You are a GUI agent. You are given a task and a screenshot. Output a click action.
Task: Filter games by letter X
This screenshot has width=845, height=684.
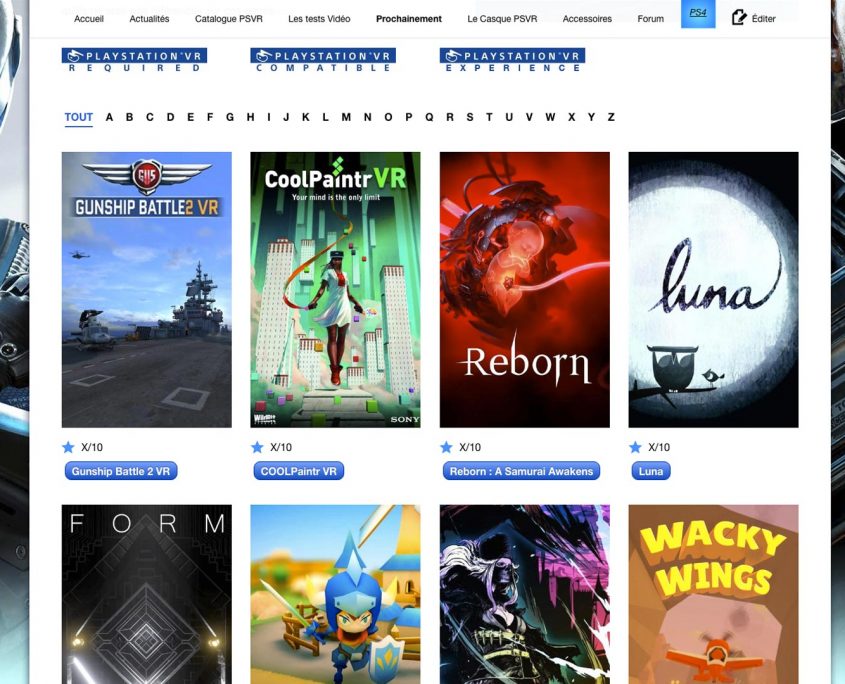pos(572,117)
